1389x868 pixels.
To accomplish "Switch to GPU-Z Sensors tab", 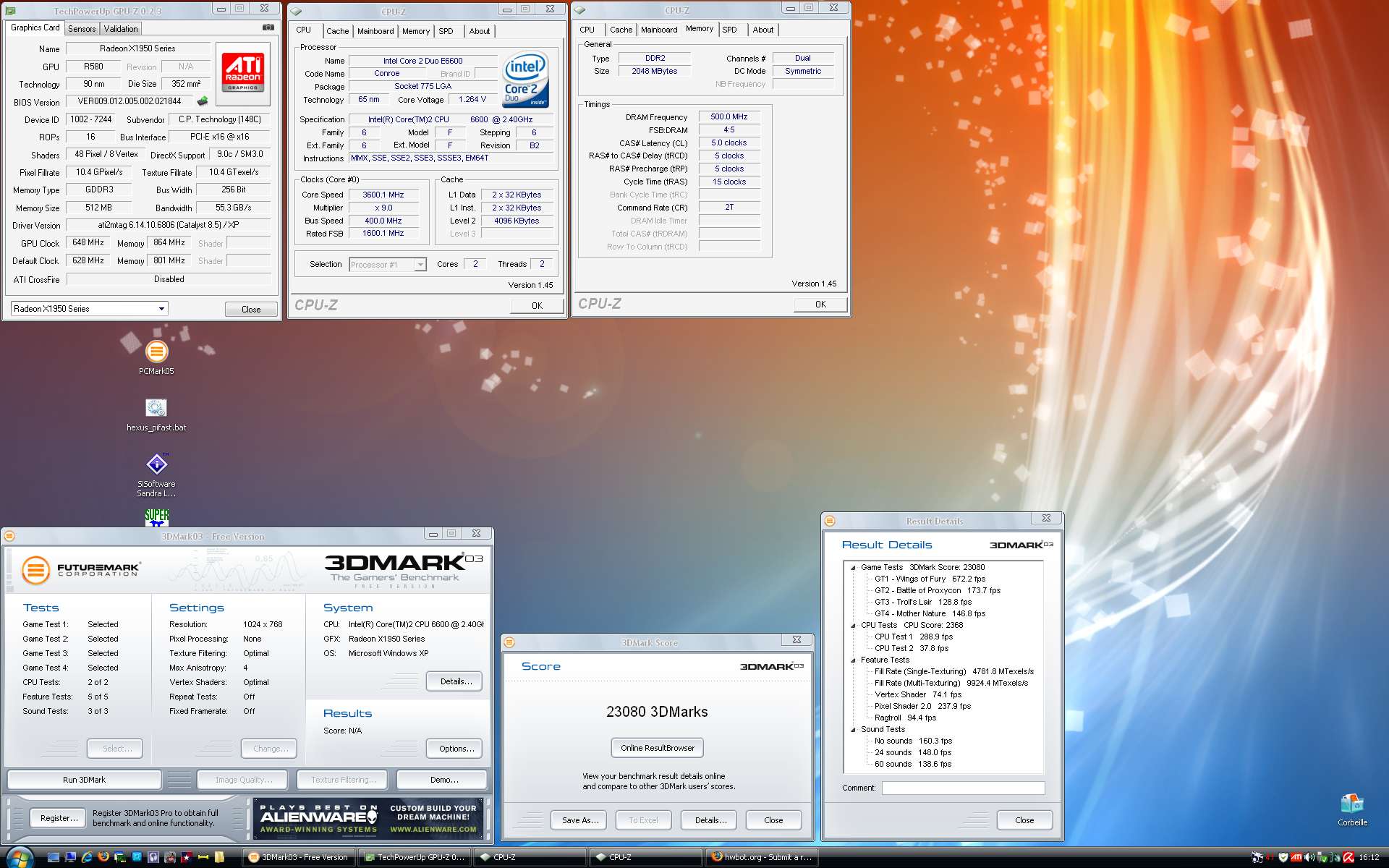I will (82, 29).
